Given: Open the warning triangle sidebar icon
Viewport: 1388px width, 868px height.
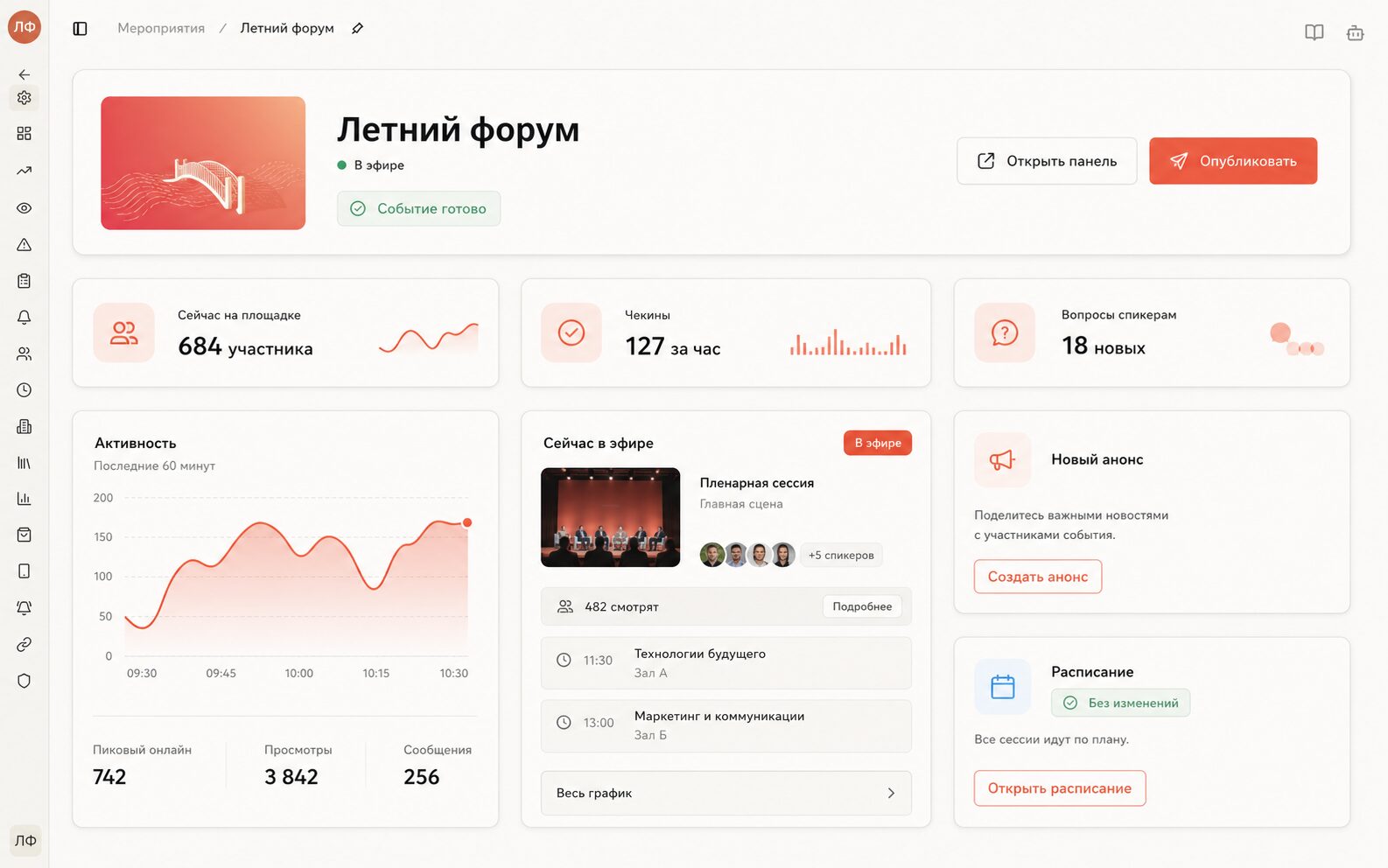Looking at the screenshot, I should [25, 245].
